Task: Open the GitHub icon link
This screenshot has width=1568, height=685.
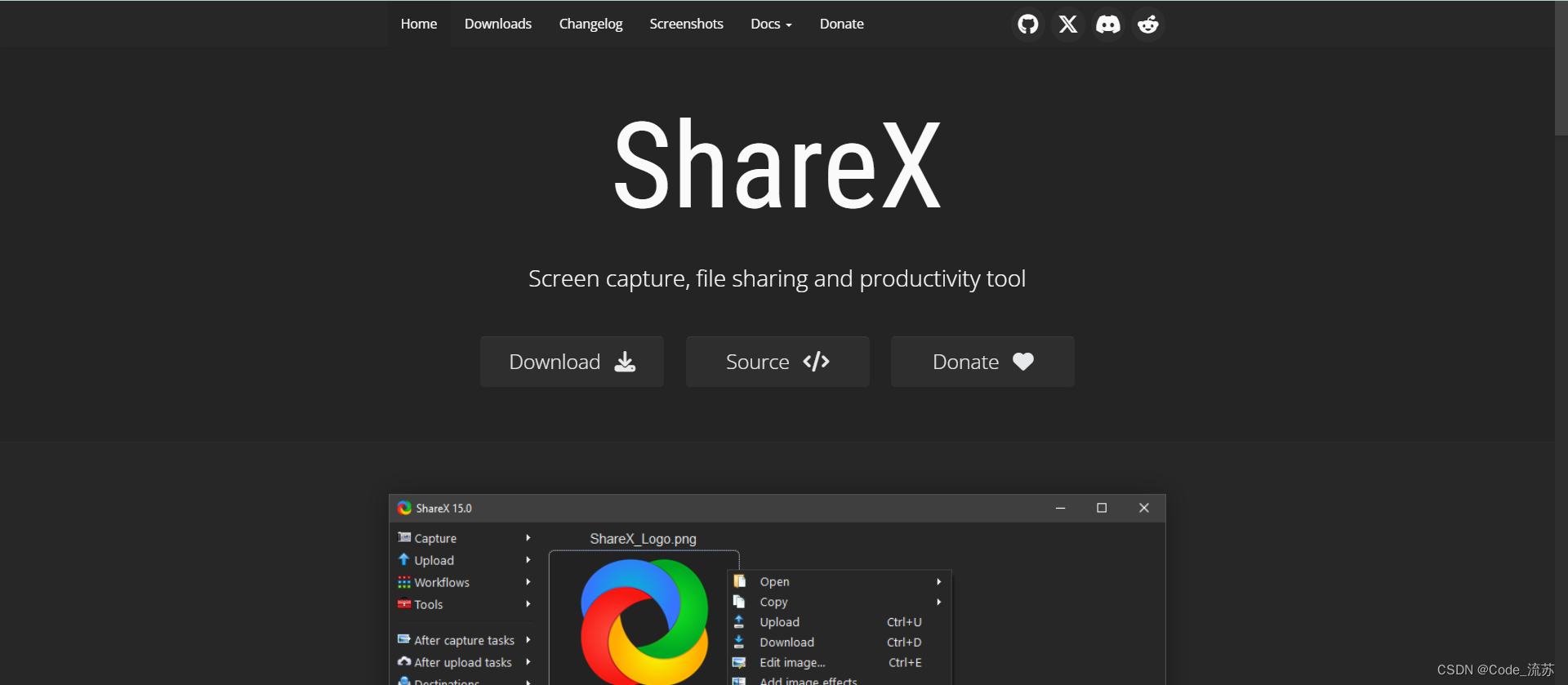Action: [1028, 24]
